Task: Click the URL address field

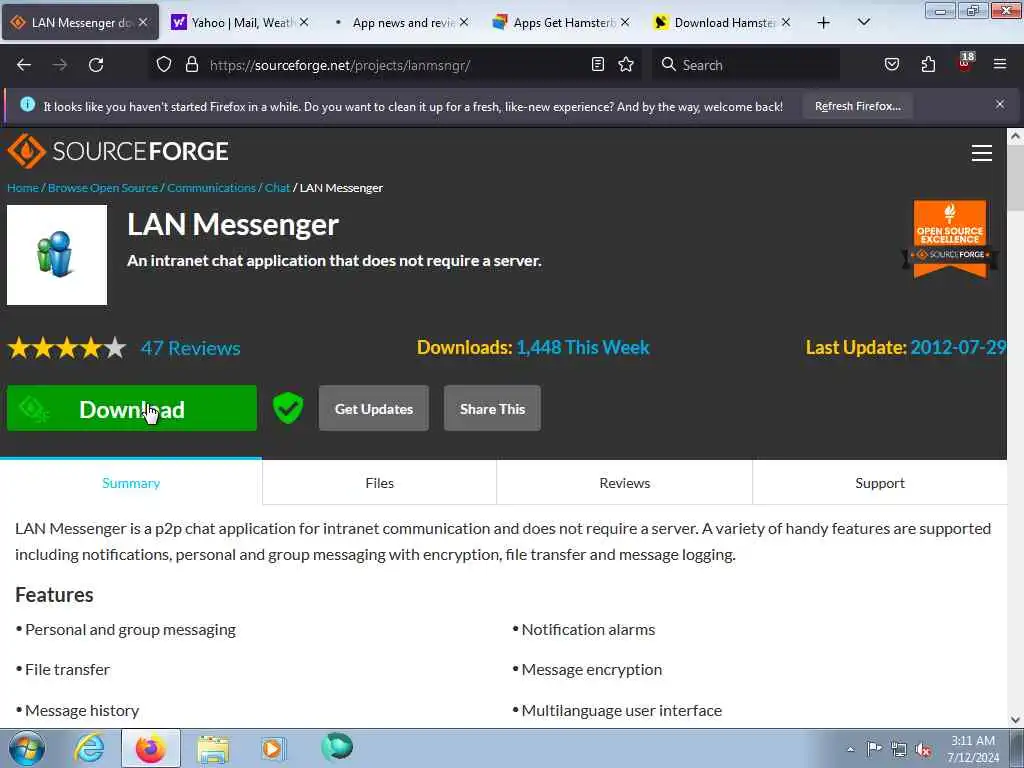Action: coord(395,65)
